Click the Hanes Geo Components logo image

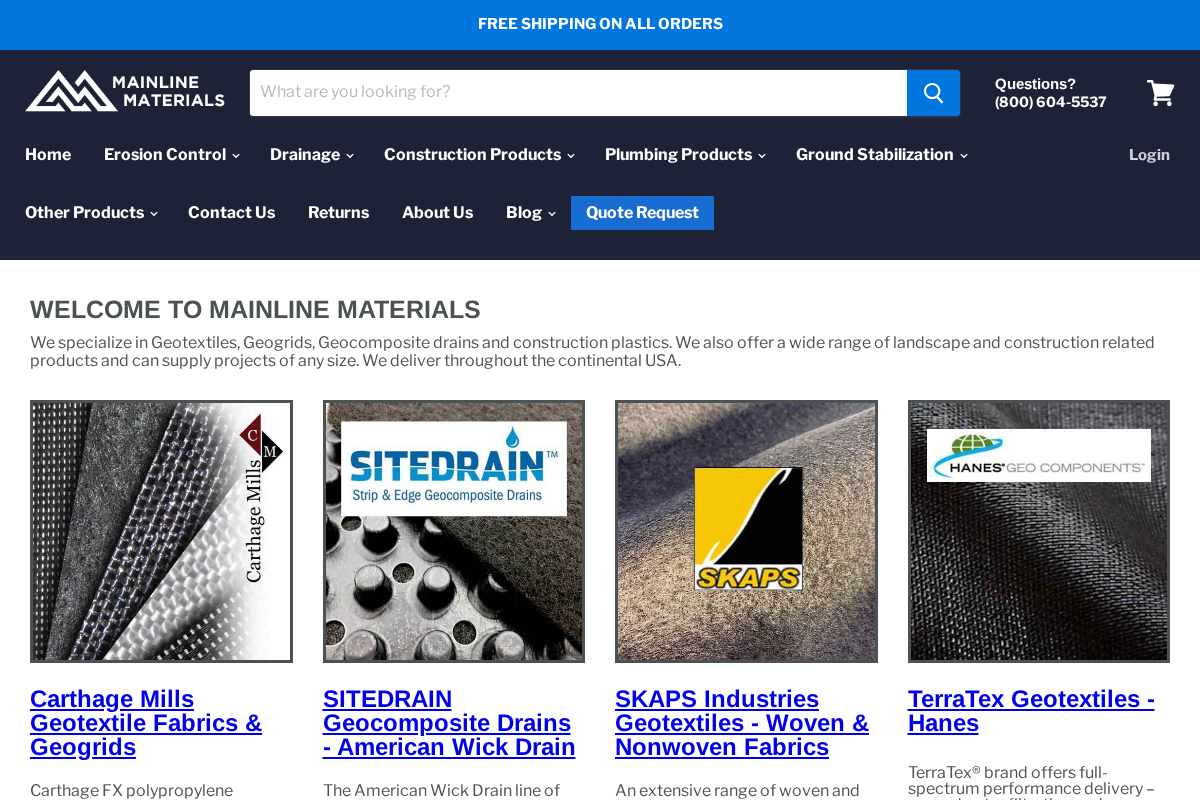1038,454
